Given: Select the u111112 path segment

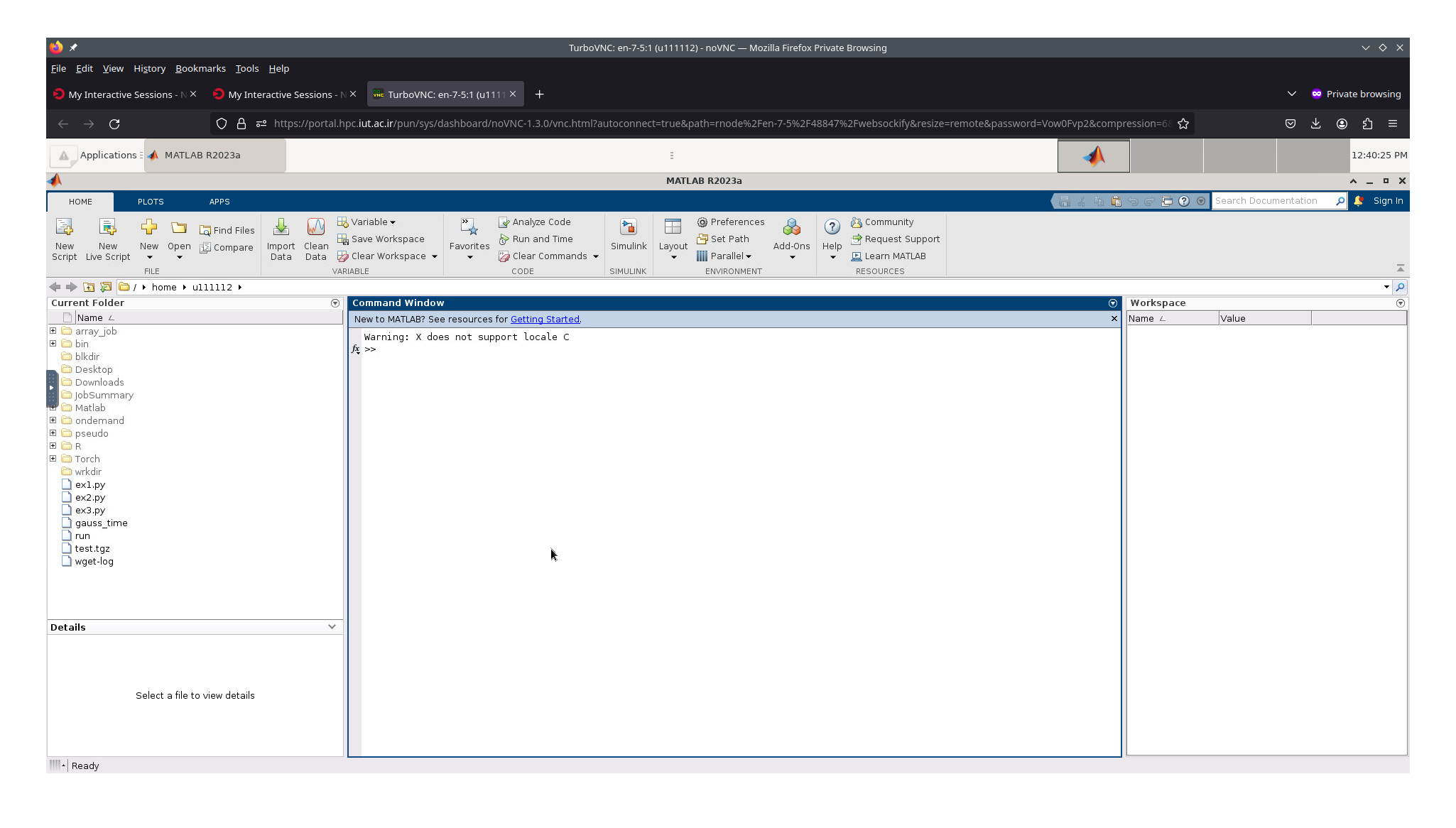Looking at the screenshot, I should [212, 287].
